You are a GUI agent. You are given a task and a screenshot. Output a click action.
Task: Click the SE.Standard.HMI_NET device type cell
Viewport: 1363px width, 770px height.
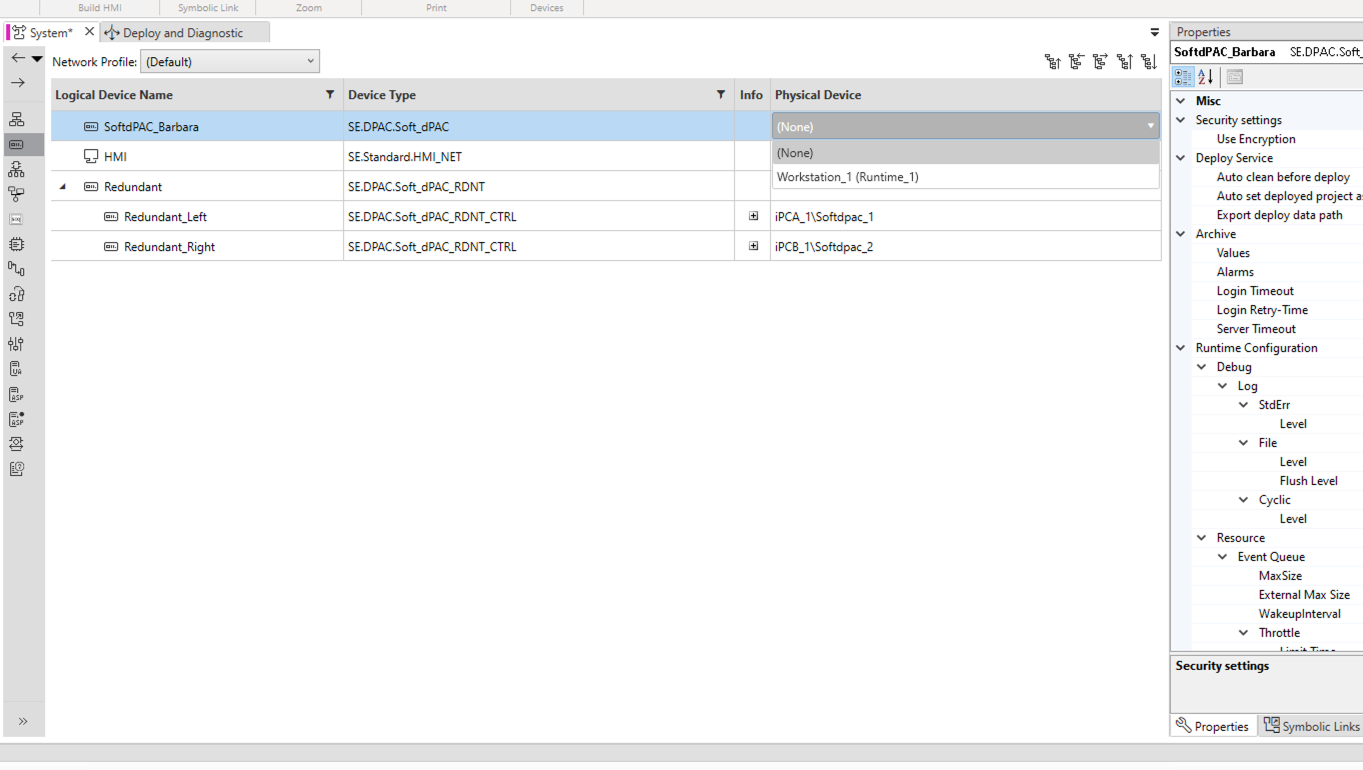pos(539,157)
